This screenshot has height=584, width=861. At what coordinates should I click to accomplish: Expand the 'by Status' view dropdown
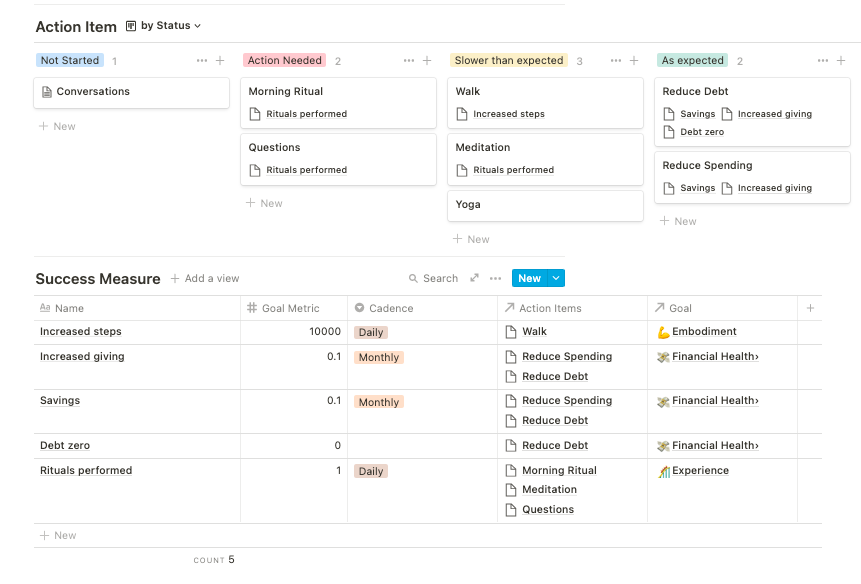pos(170,26)
